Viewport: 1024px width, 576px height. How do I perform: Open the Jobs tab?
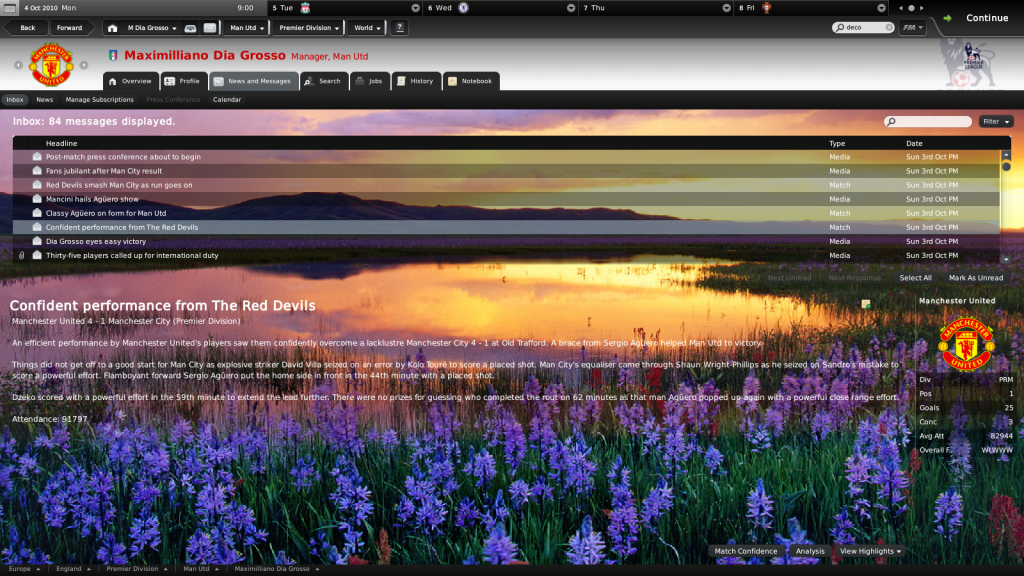tap(370, 81)
